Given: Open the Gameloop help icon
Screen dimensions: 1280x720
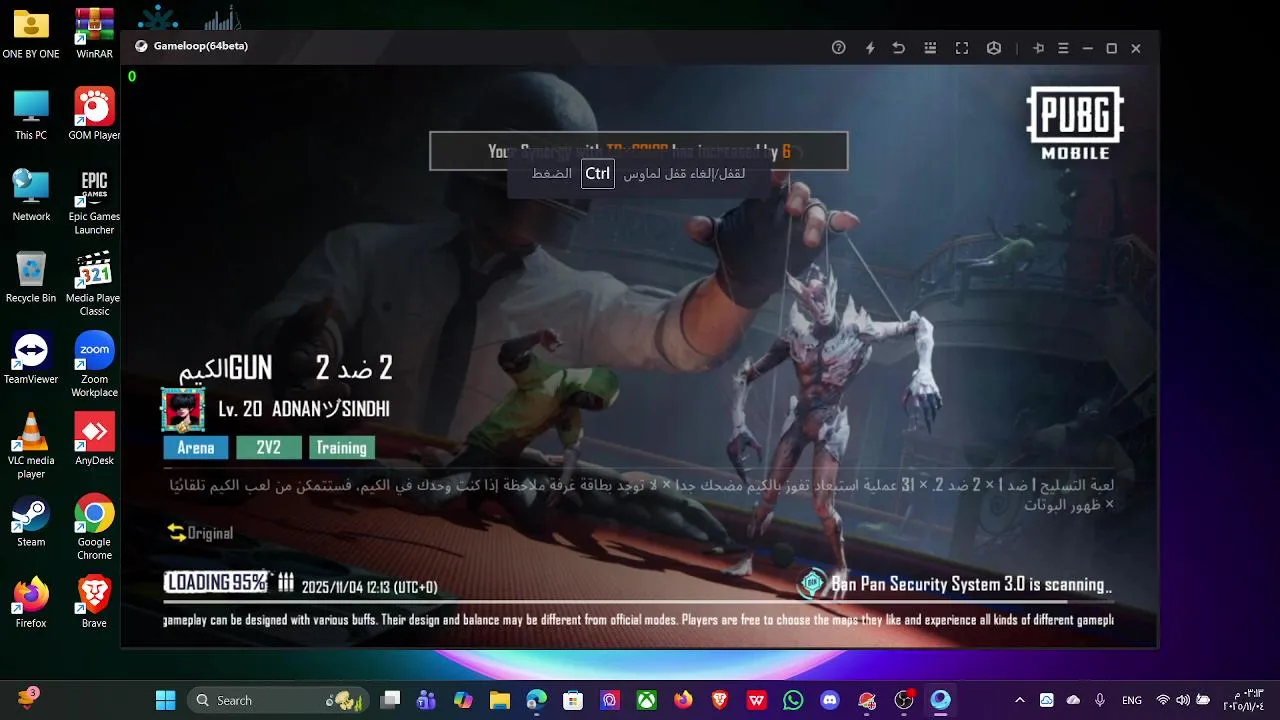Looking at the screenshot, I should point(839,48).
